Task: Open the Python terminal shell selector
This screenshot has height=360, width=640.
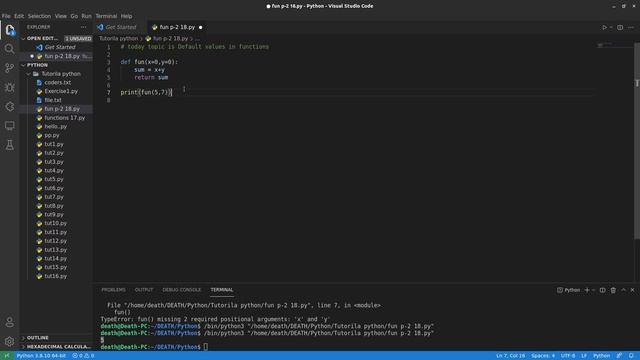Action: click(568, 290)
